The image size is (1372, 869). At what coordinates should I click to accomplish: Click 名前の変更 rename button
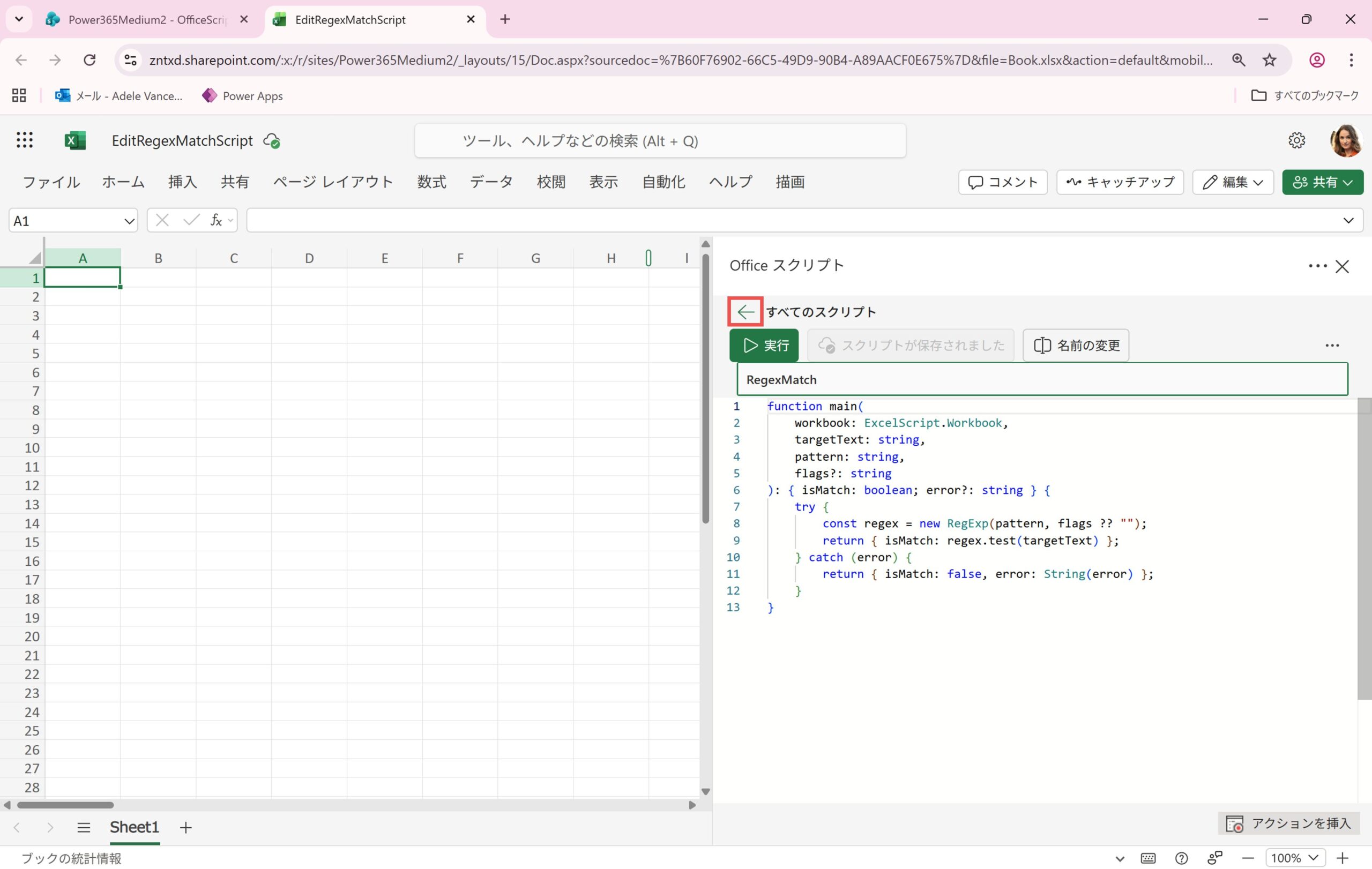(x=1076, y=345)
